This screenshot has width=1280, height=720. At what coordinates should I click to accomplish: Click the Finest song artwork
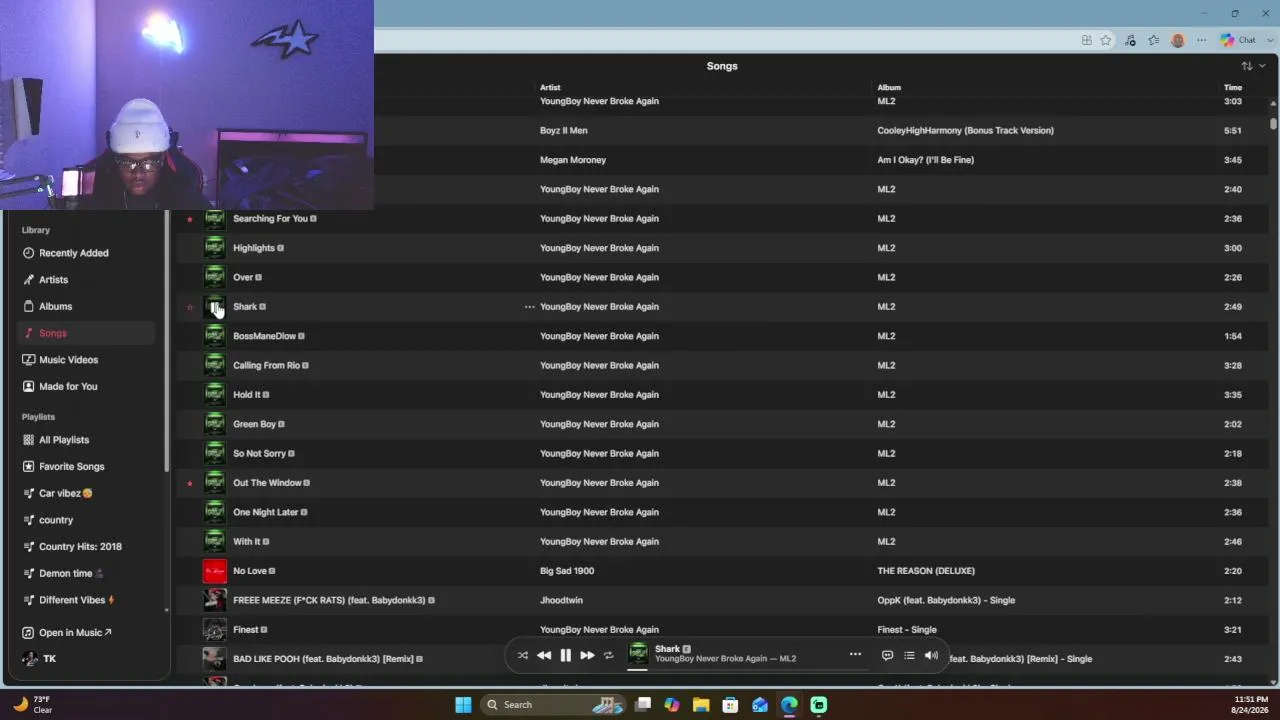coord(214,630)
